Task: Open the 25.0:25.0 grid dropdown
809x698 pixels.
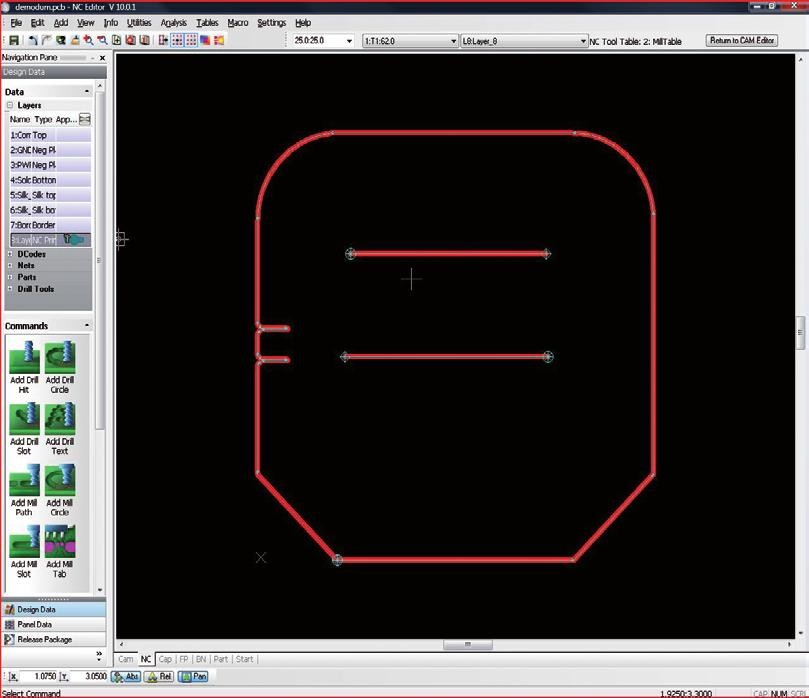Action: pos(349,41)
